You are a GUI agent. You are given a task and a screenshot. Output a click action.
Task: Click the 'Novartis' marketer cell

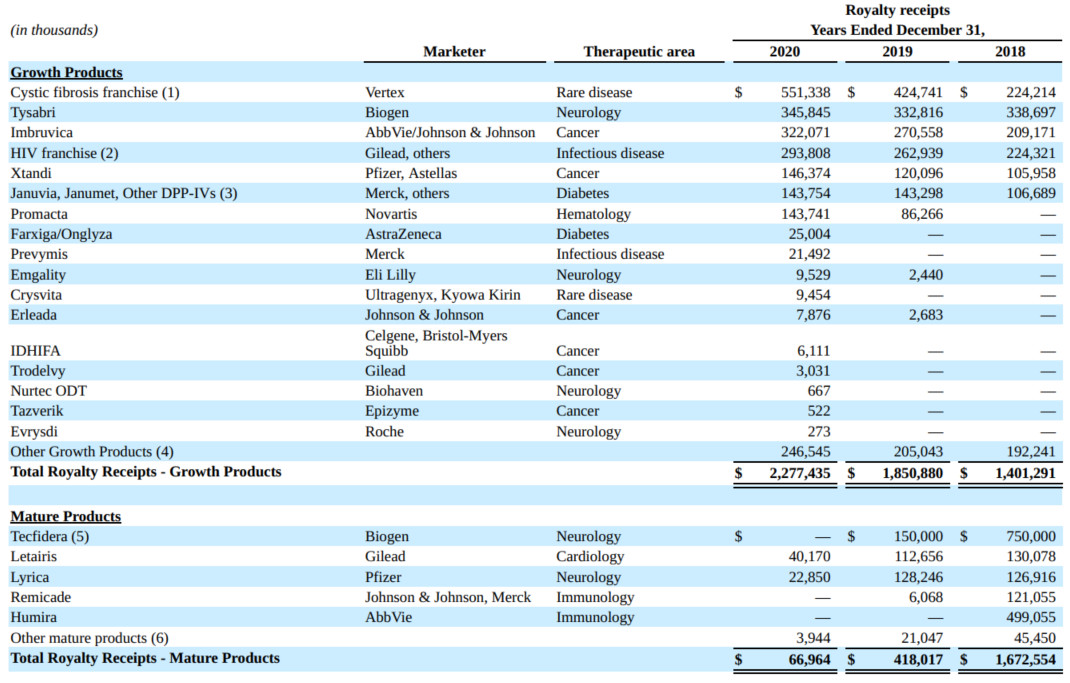point(391,214)
